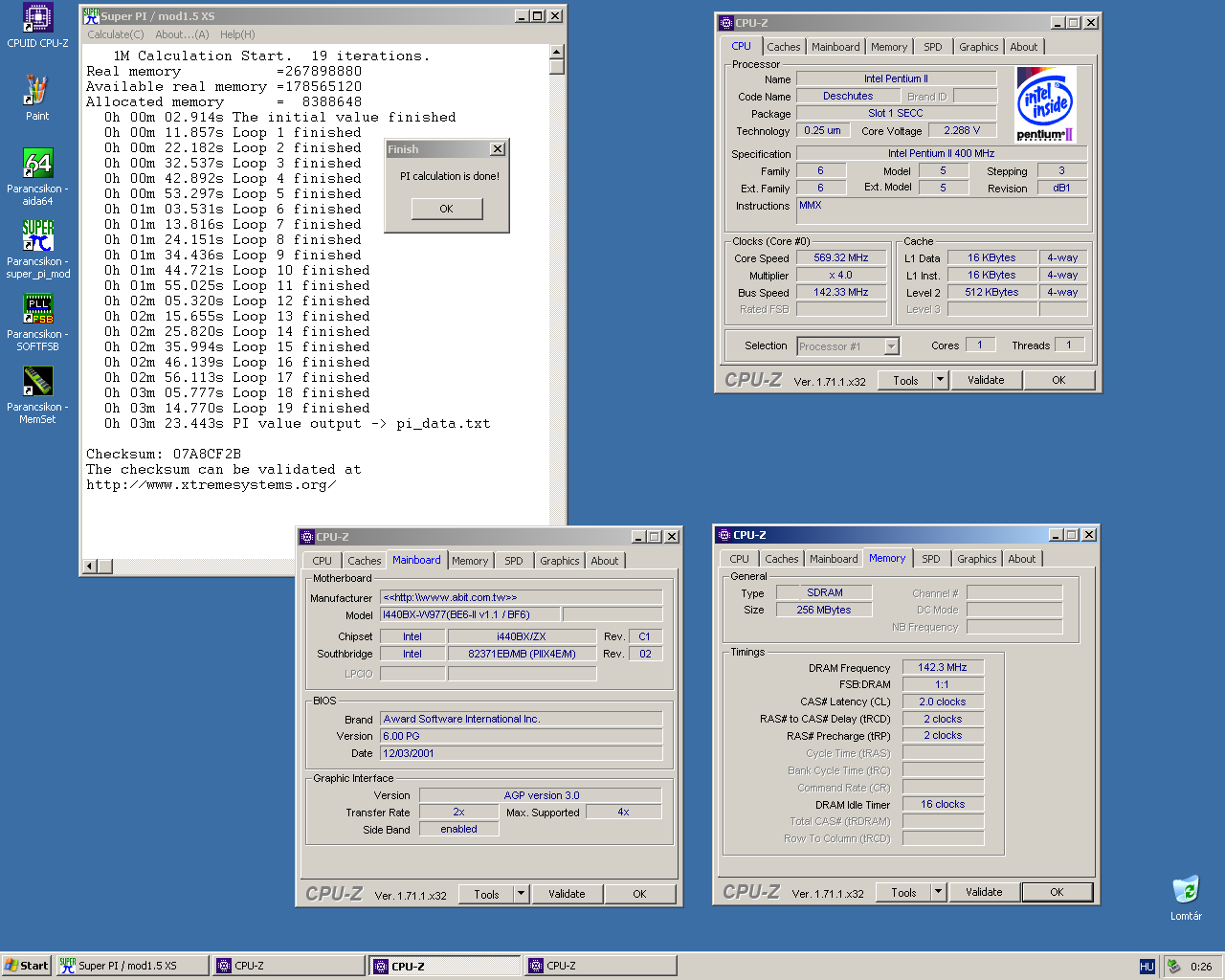The height and width of the screenshot is (980, 1225).
Task: Select Memory tab in CPU-Z CPU window
Action: pyautogui.click(x=889, y=47)
